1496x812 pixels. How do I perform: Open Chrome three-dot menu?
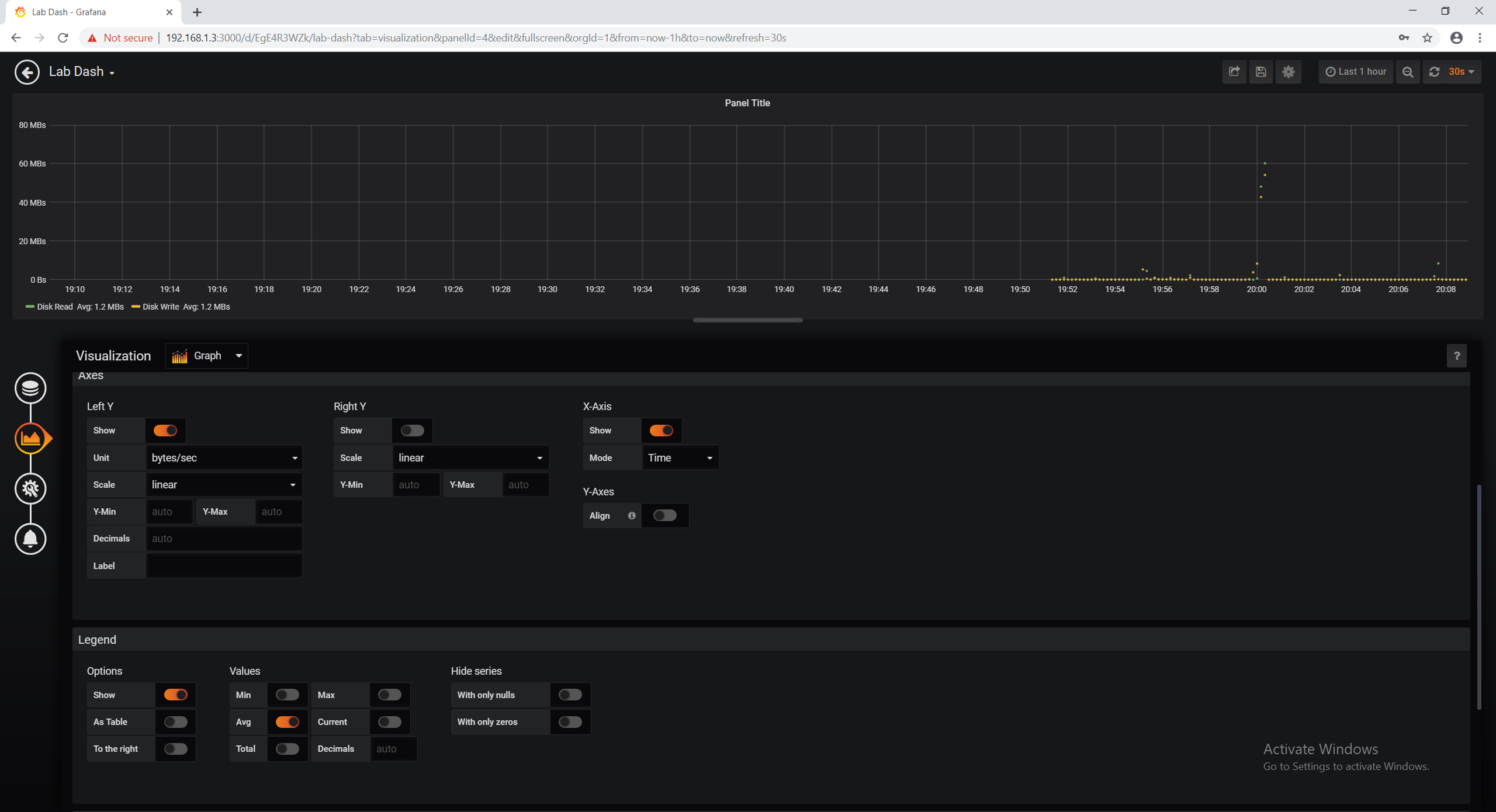(x=1480, y=38)
